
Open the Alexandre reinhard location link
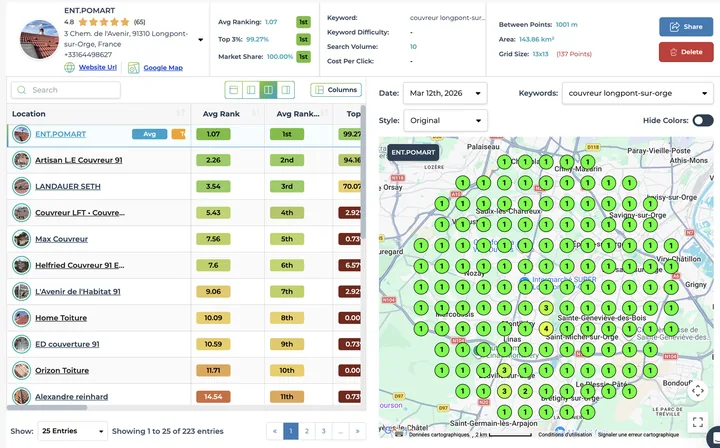click(72, 397)
